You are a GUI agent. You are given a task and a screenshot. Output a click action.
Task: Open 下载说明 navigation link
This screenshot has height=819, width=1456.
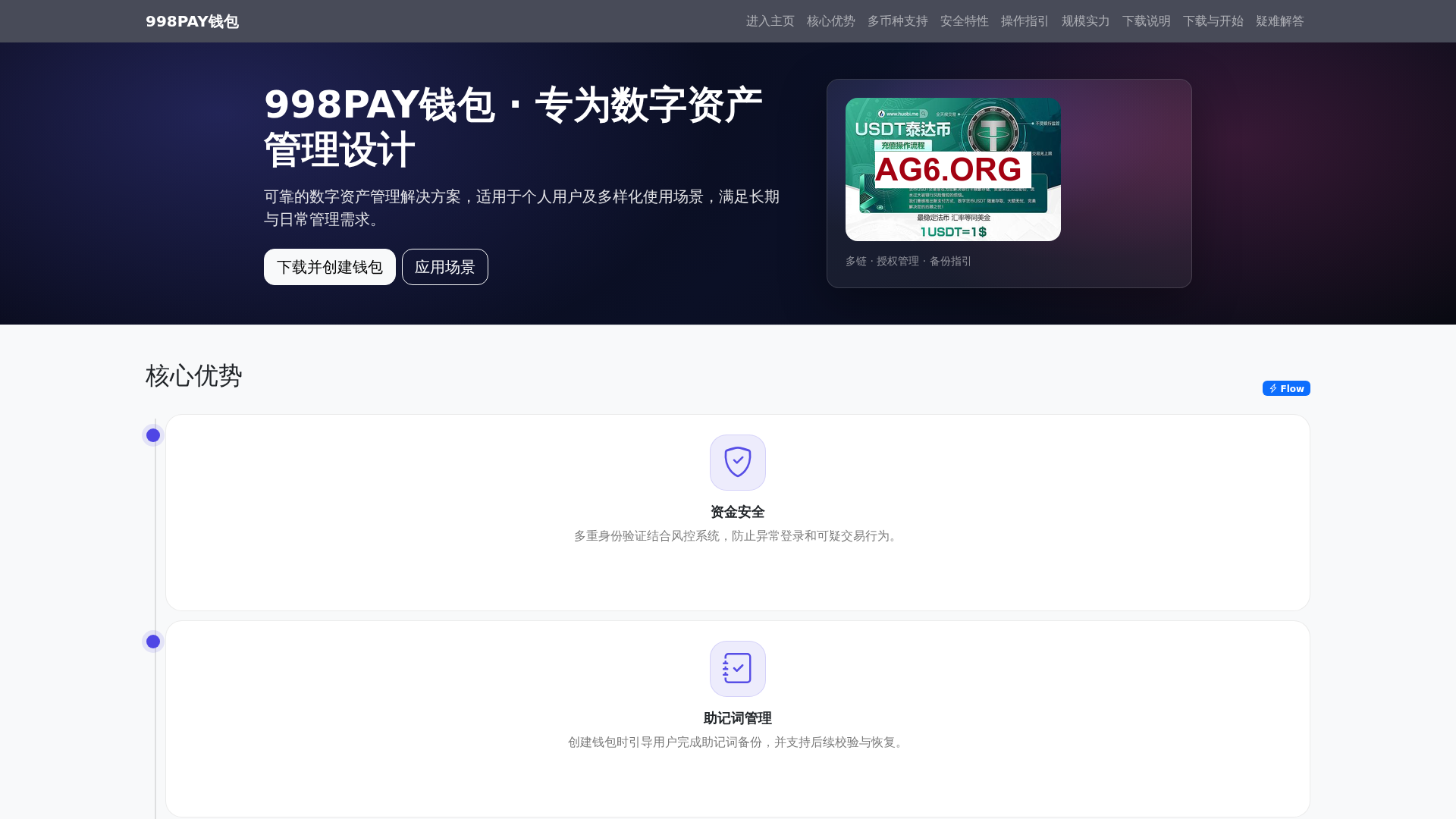tap(1146, 21)
